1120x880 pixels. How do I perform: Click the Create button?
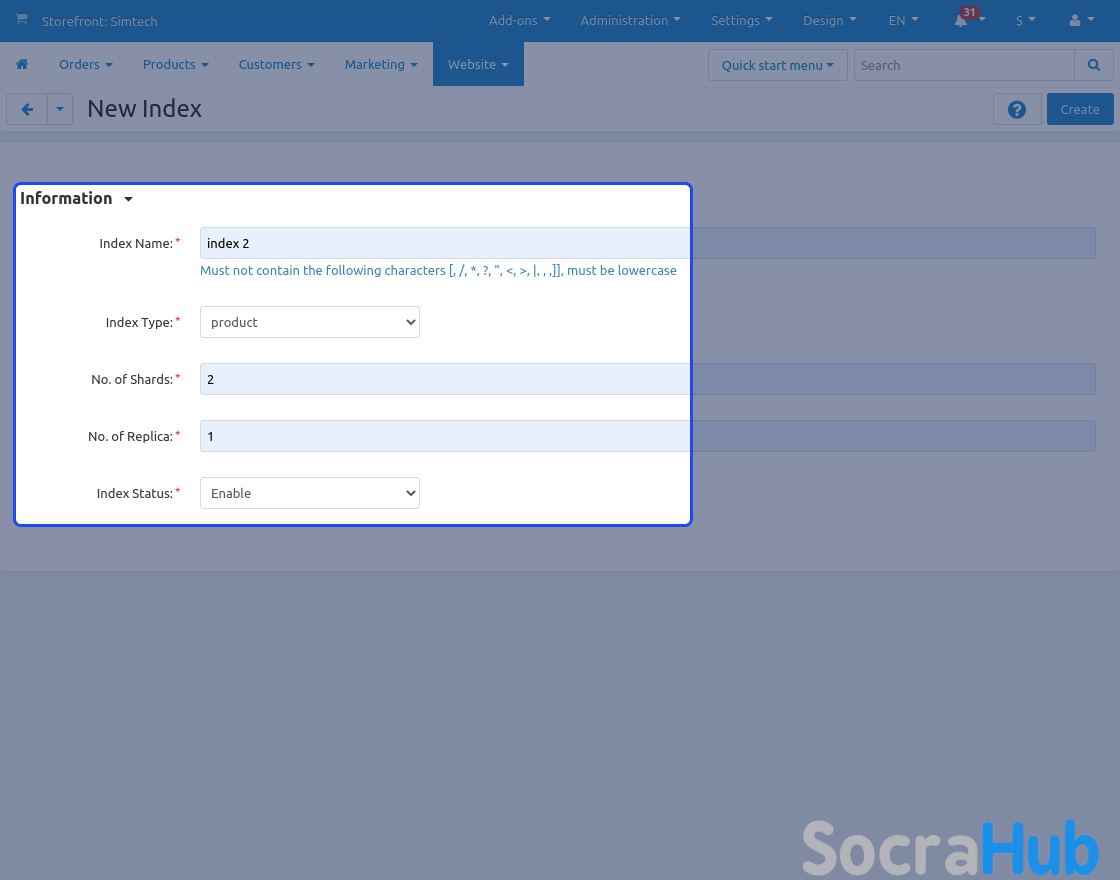pyautogui.click(x=1079, y=109)
